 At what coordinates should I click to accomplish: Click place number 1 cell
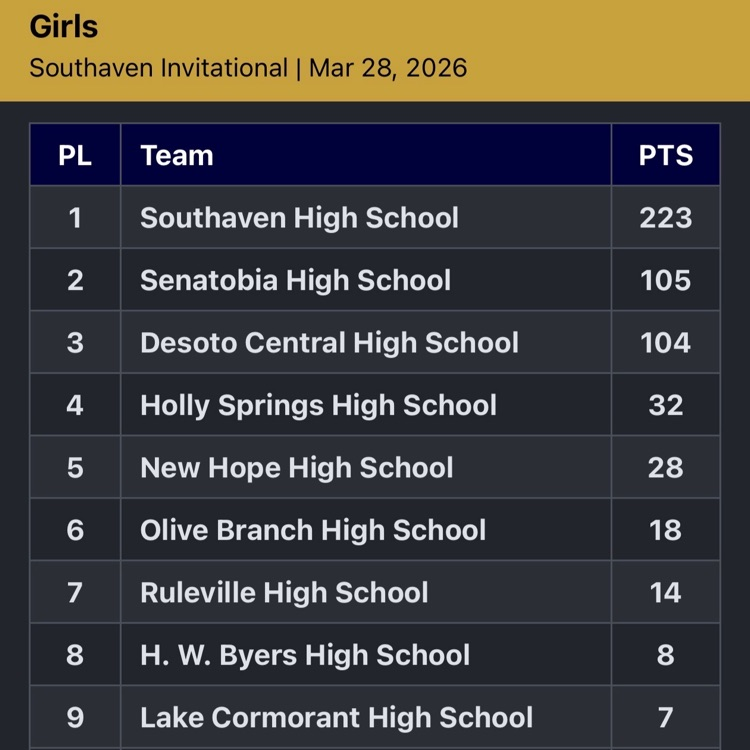tap(75, 218)
